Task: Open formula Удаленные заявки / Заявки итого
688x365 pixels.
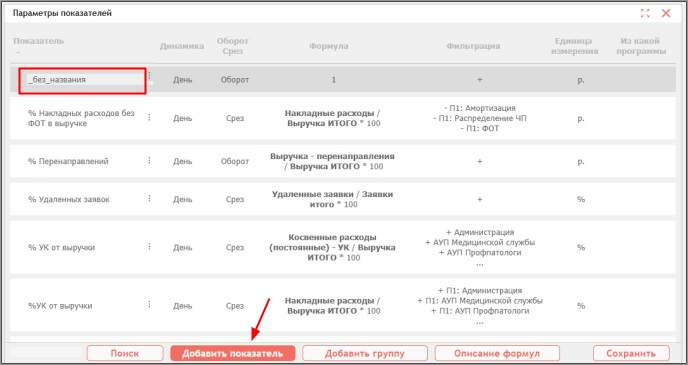Action: 333,199
